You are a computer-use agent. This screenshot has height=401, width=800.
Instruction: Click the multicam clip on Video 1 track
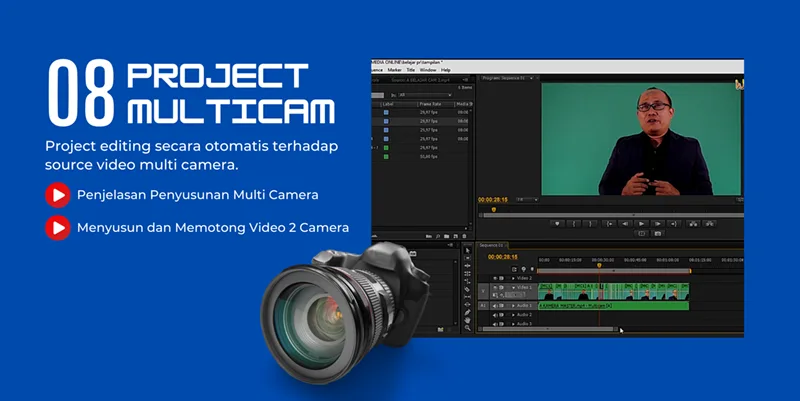612,290
